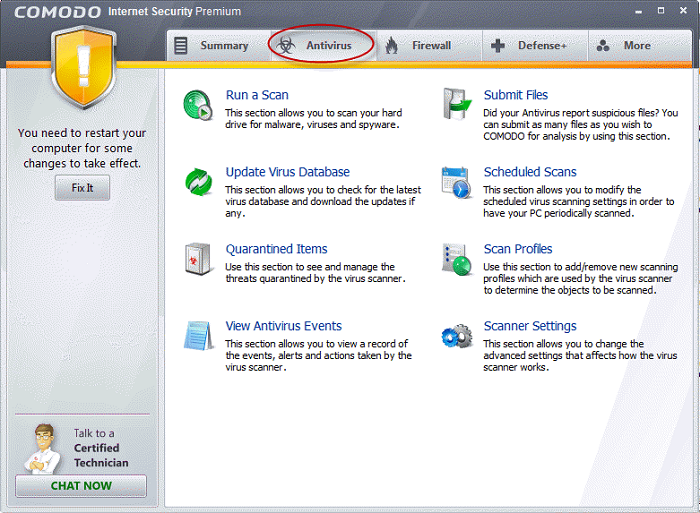Viewport: 700px width, 513px height.
Task: Click the Quarantined Items biohazard bin icon
Action: 198,259
